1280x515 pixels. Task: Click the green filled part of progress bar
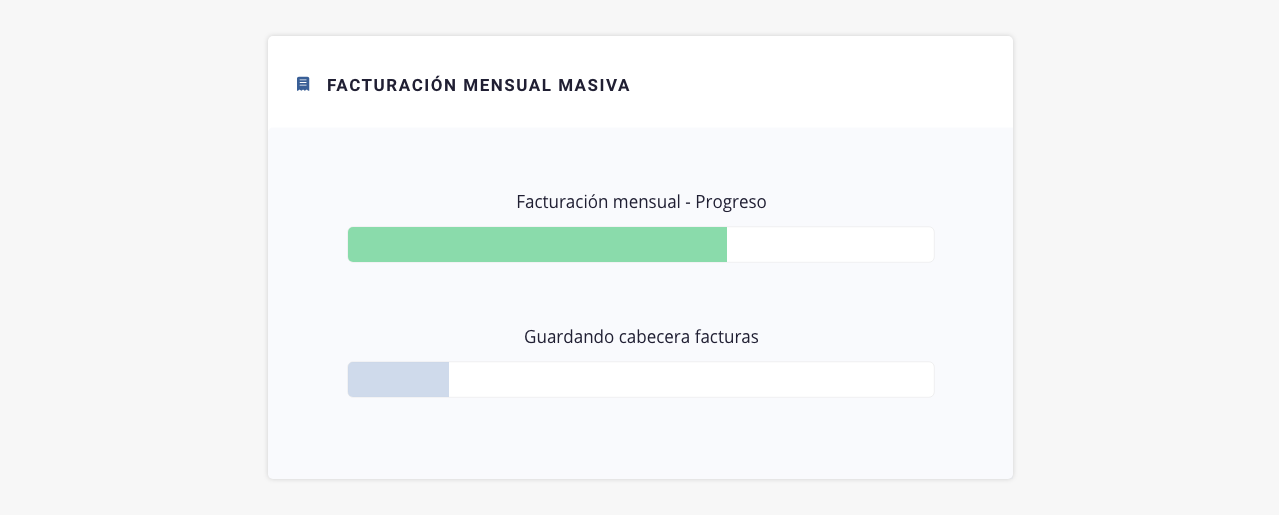[537, 244]
